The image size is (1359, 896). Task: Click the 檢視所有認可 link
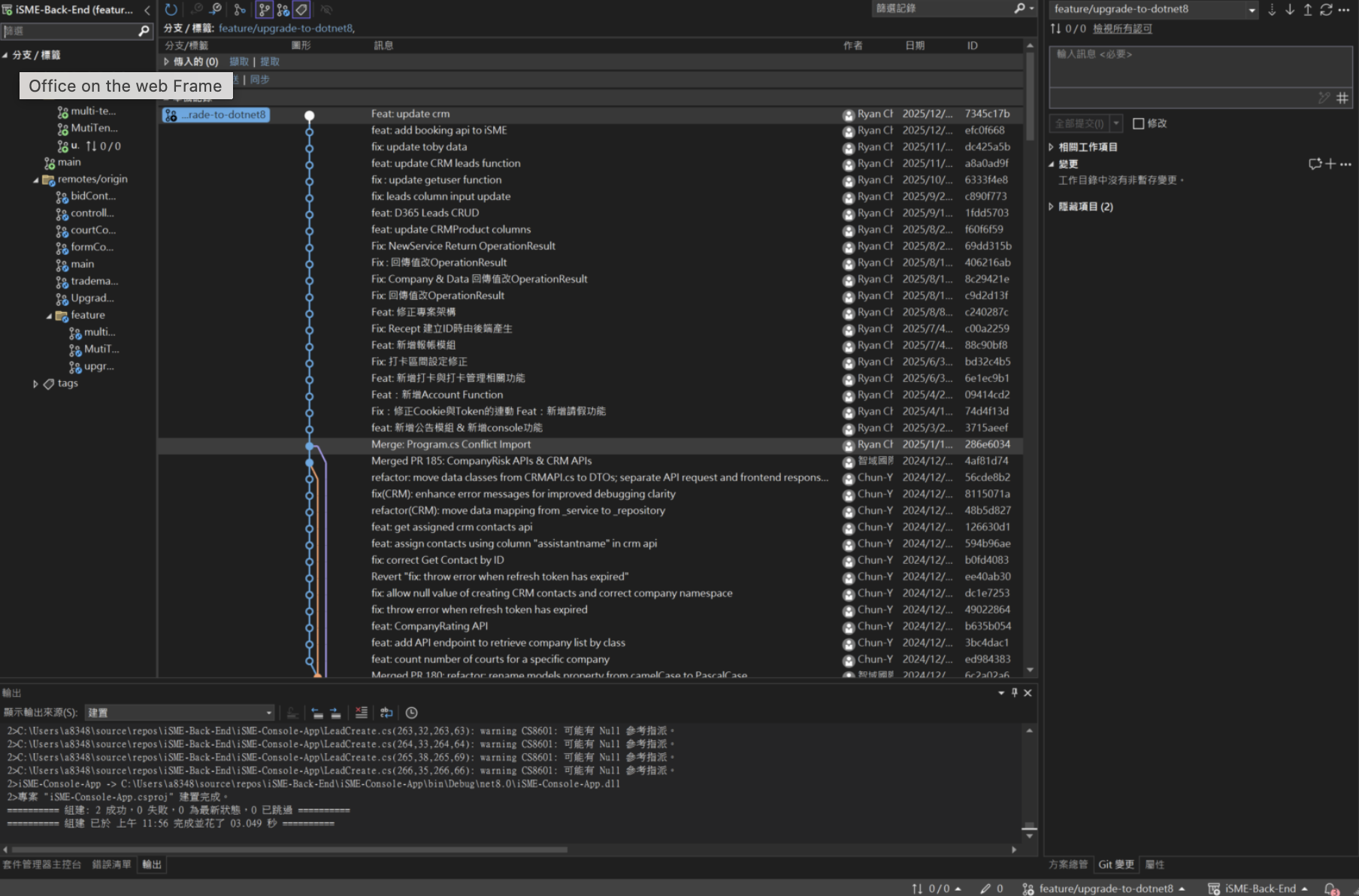[1122, 29]
